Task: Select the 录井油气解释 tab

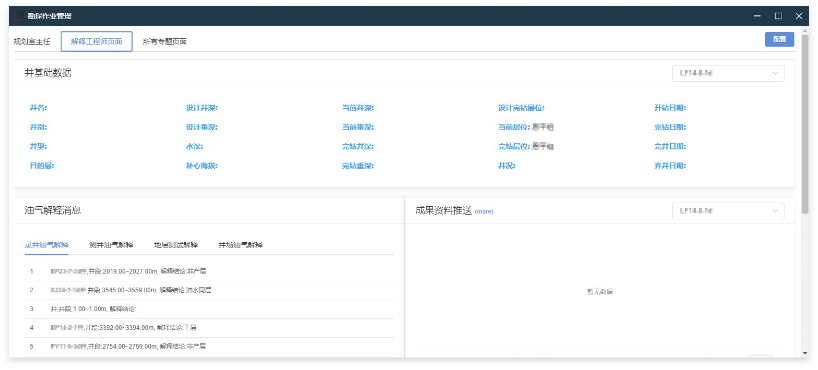Action: (46, 245)
